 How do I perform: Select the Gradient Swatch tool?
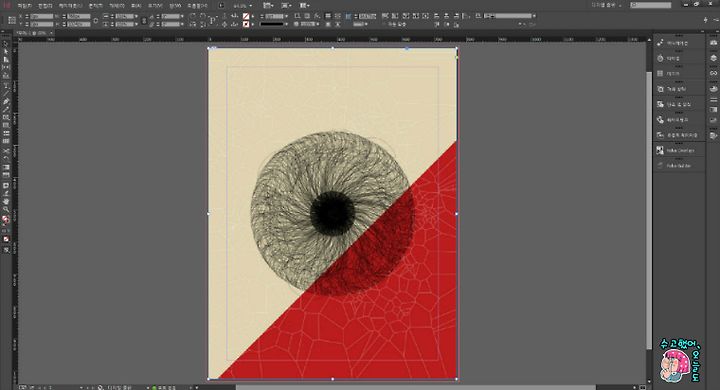point(6,167)
